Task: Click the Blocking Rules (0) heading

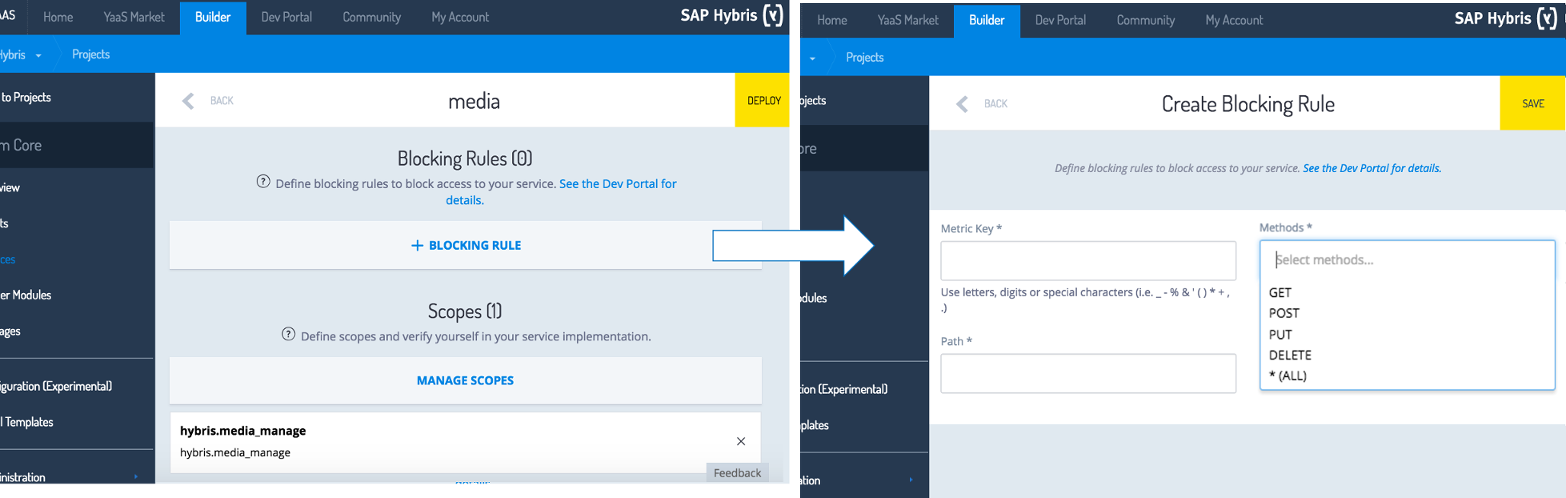Action: pos(465,158)
